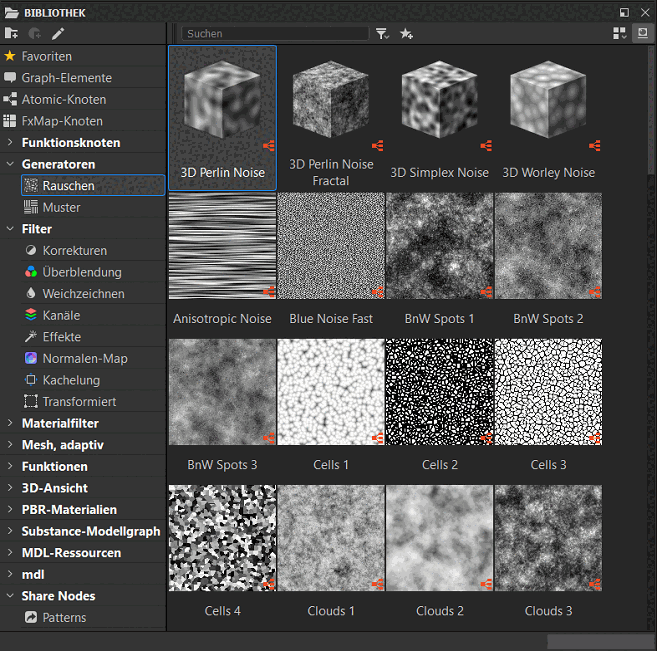Open the Kachelung category

coord(93,380)
